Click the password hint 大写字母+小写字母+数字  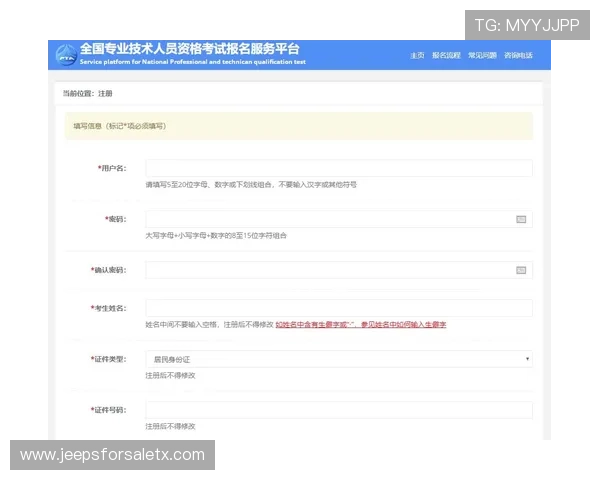[216, 235]
